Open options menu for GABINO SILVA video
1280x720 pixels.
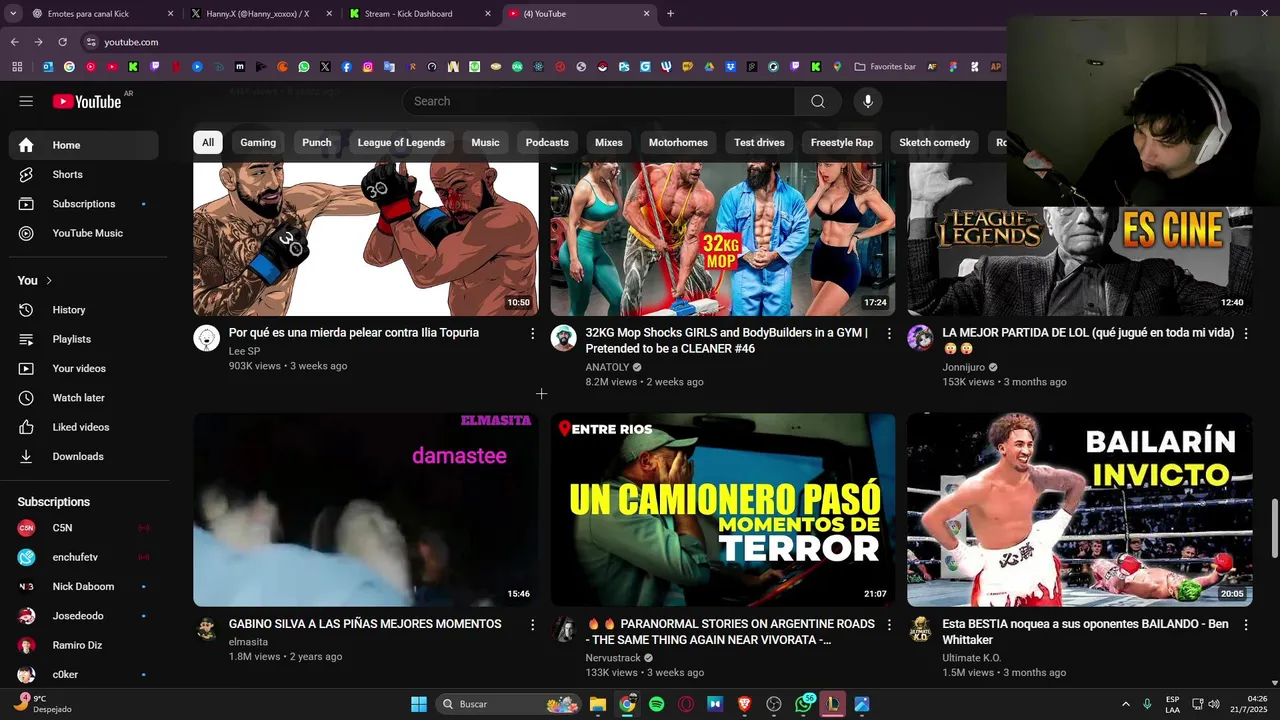point(532,625)
